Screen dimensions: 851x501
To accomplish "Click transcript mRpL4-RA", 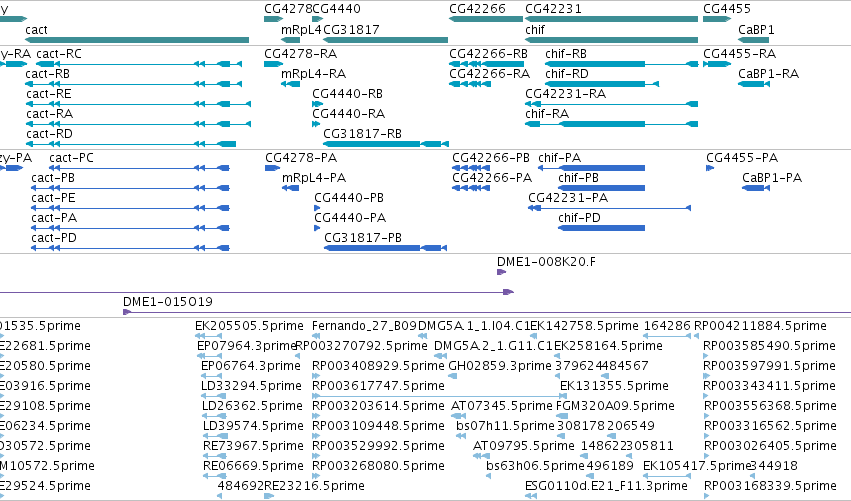I will point(290,84).
